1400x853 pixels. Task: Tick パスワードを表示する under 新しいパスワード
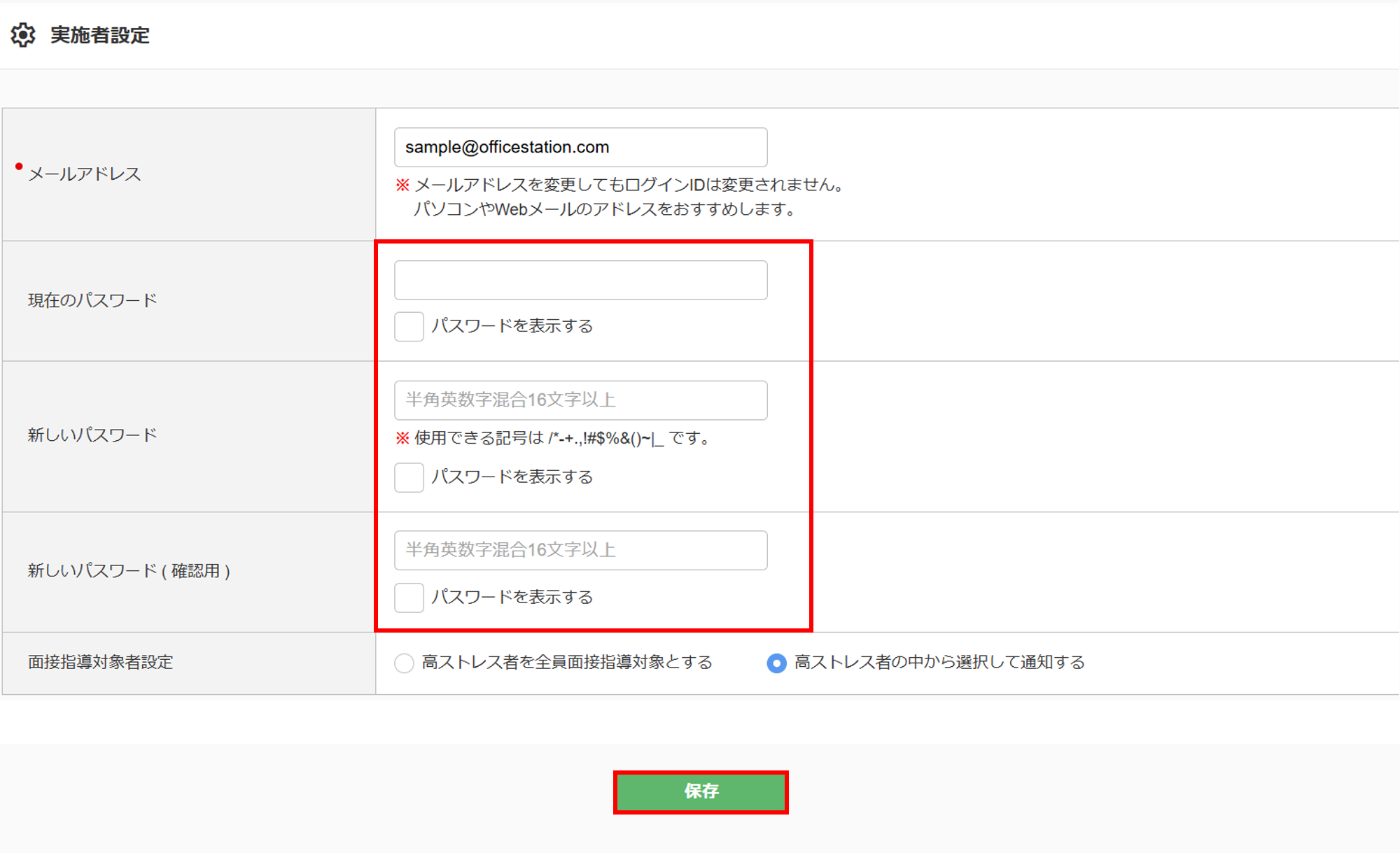(409, 477)
